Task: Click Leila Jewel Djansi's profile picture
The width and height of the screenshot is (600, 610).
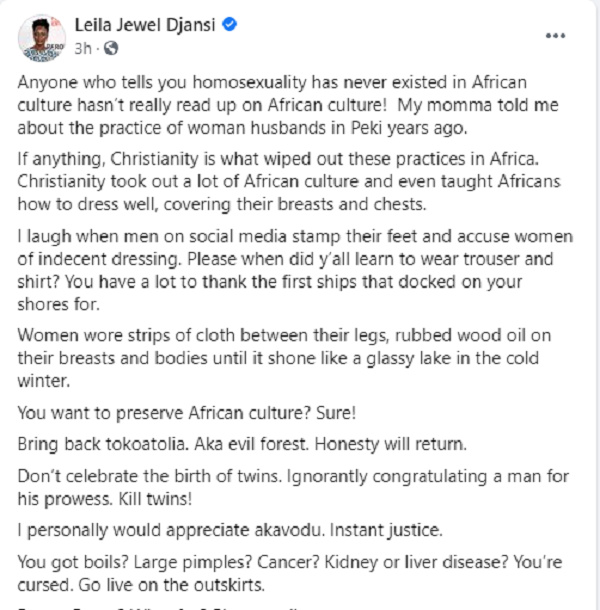Action: click(x=41, y=37)
